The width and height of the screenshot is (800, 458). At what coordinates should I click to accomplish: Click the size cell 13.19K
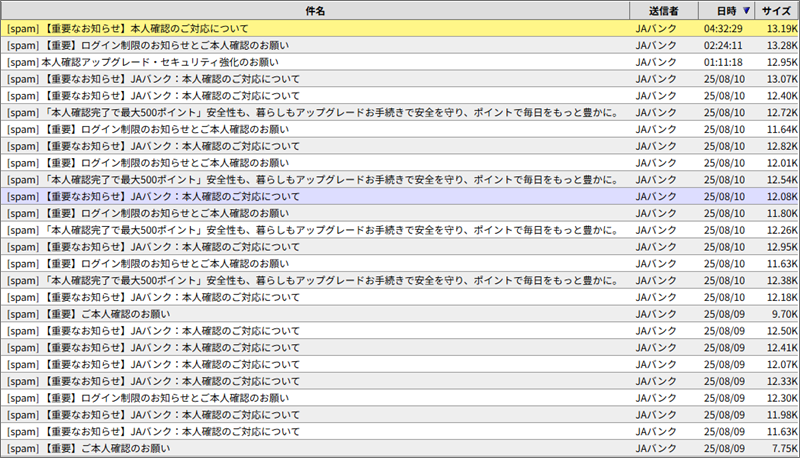(x=782, y=29)
